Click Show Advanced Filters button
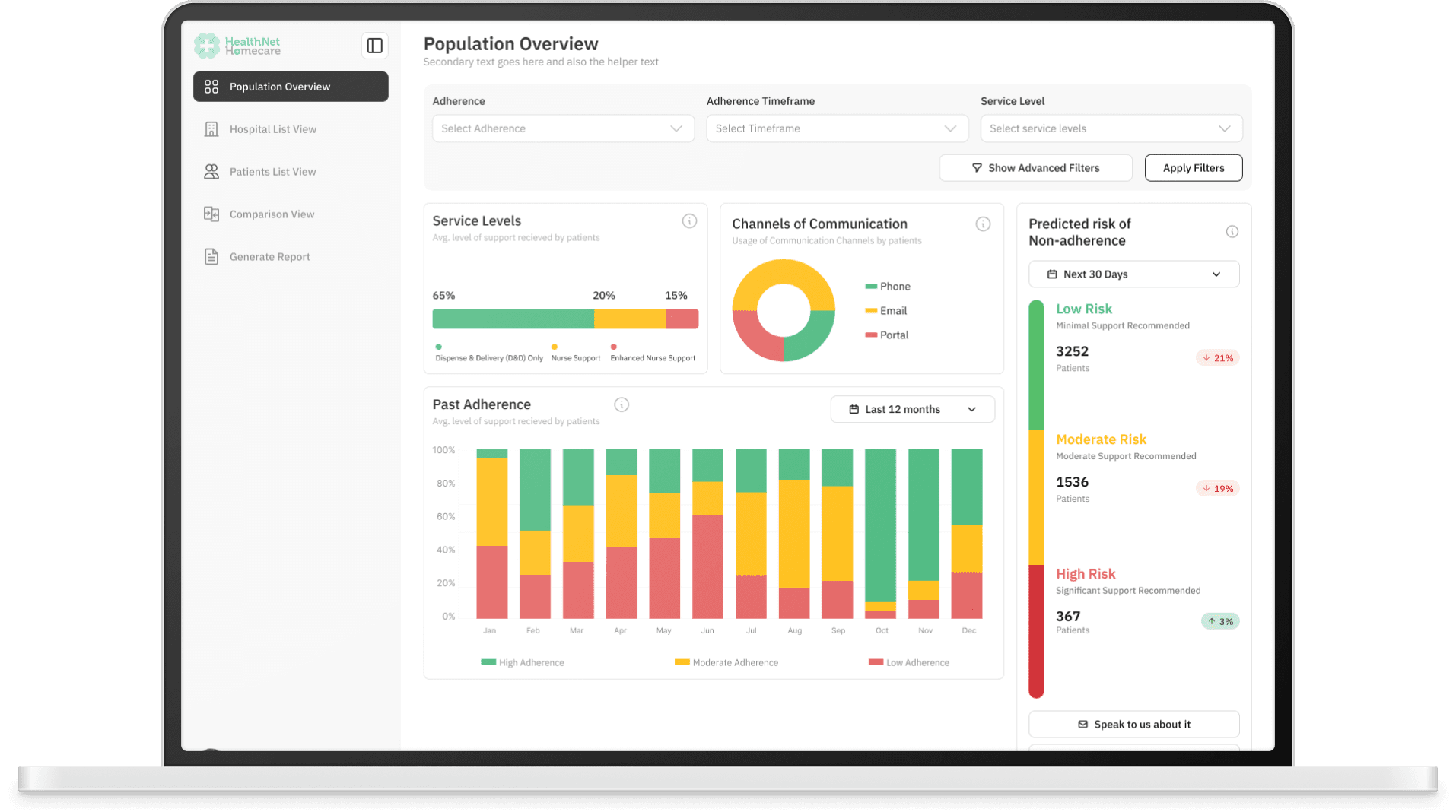 point(1035,168)
